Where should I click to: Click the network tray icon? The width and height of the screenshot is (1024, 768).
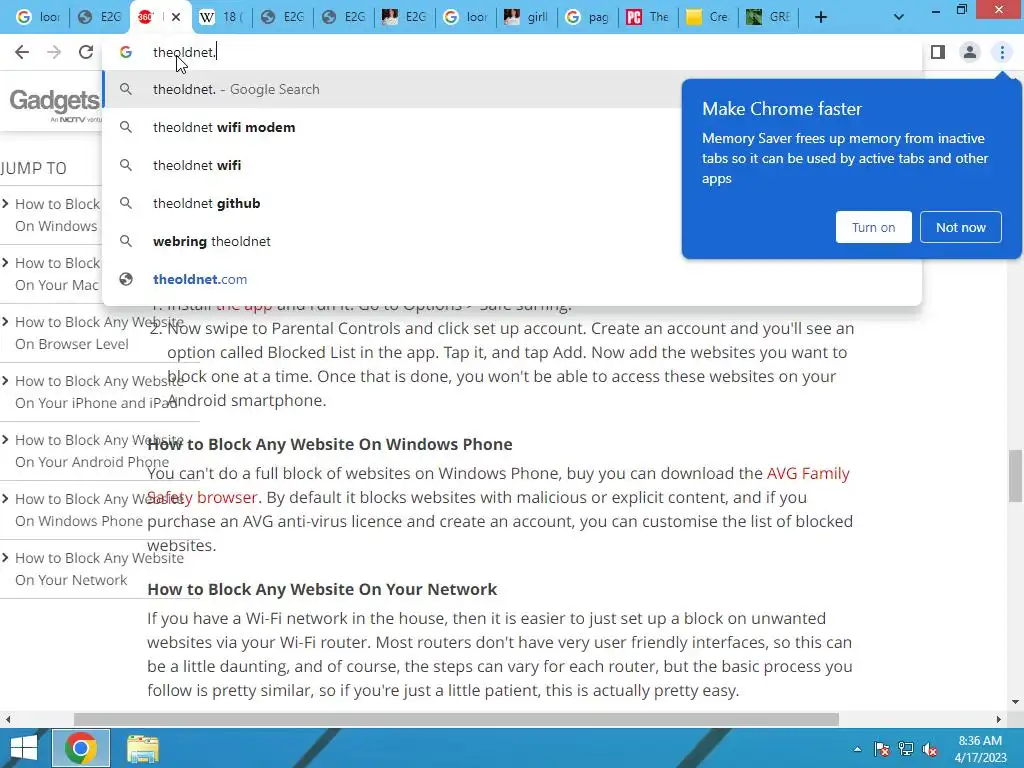906,749
